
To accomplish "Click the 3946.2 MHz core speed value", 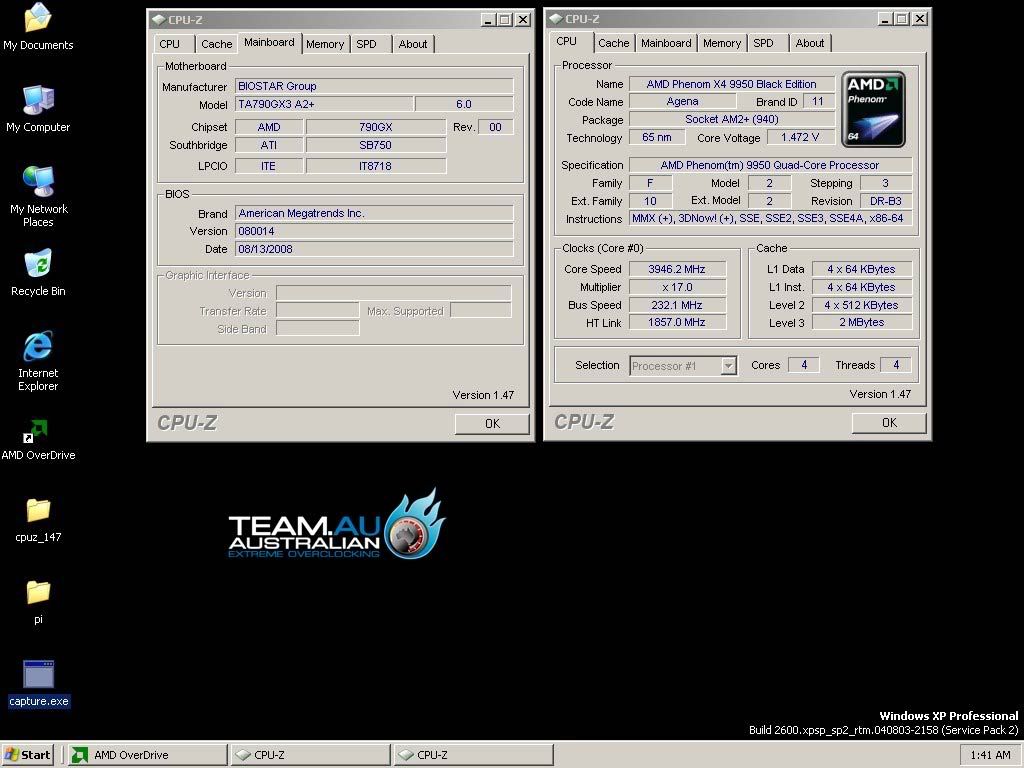I will tap(677, 269).
